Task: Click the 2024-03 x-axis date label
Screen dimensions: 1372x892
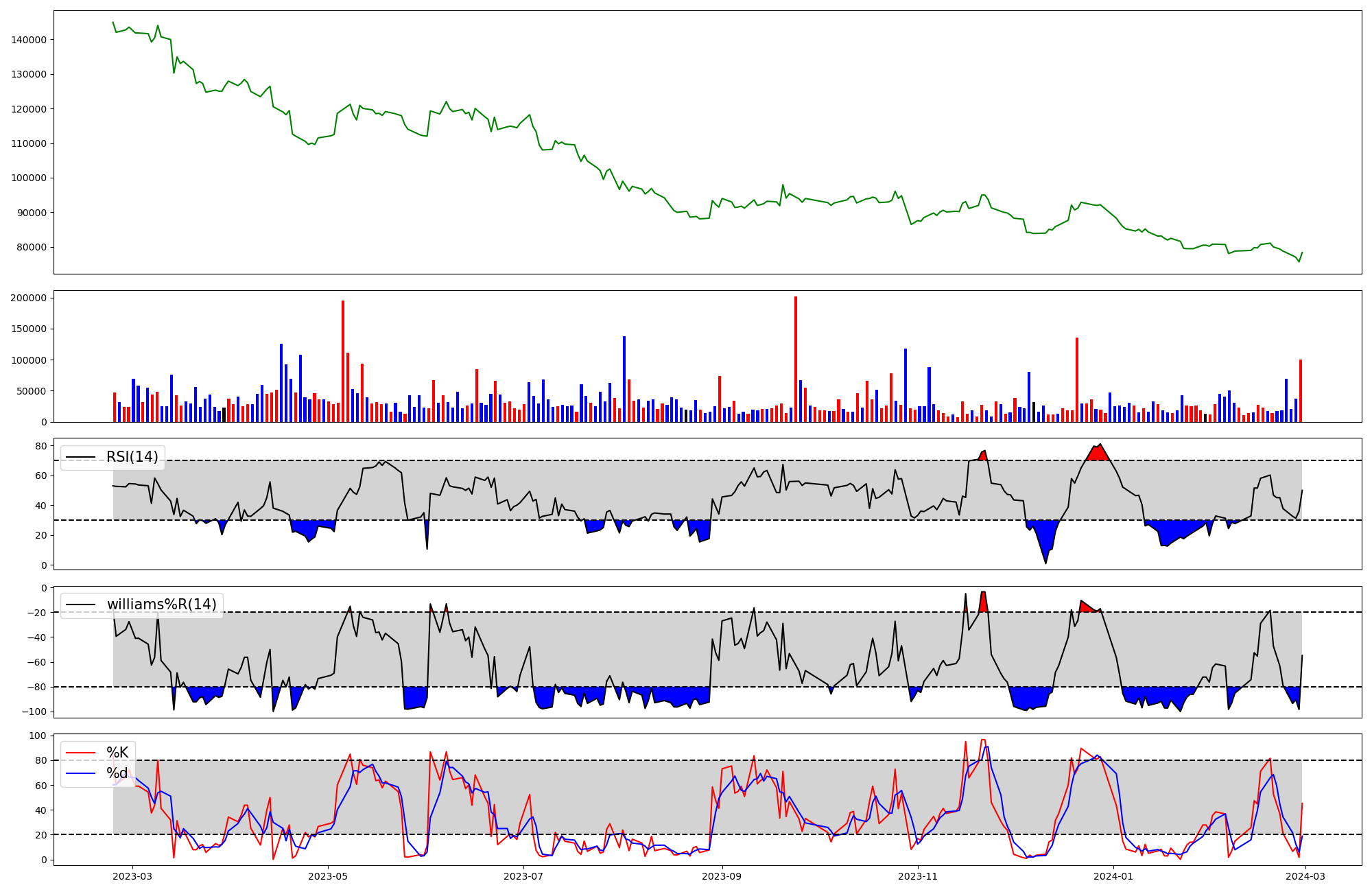Action: pyautogui.click(x=1305, y=876)
